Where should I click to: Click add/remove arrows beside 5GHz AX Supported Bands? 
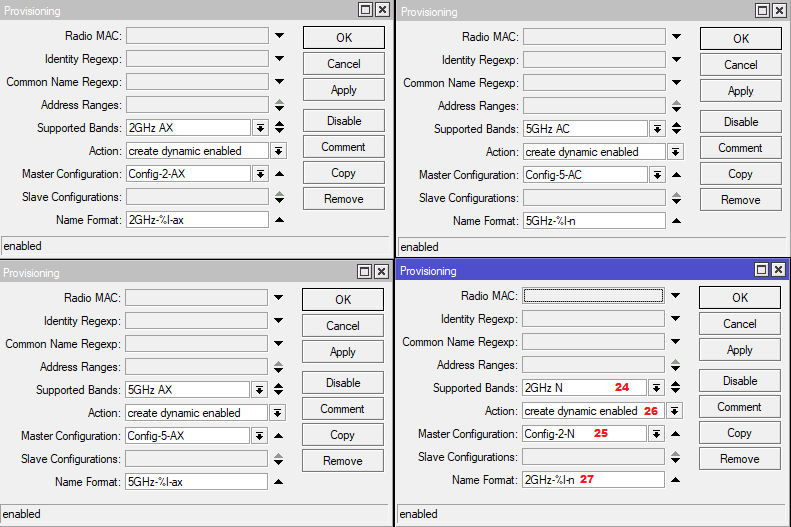[278, 390]
